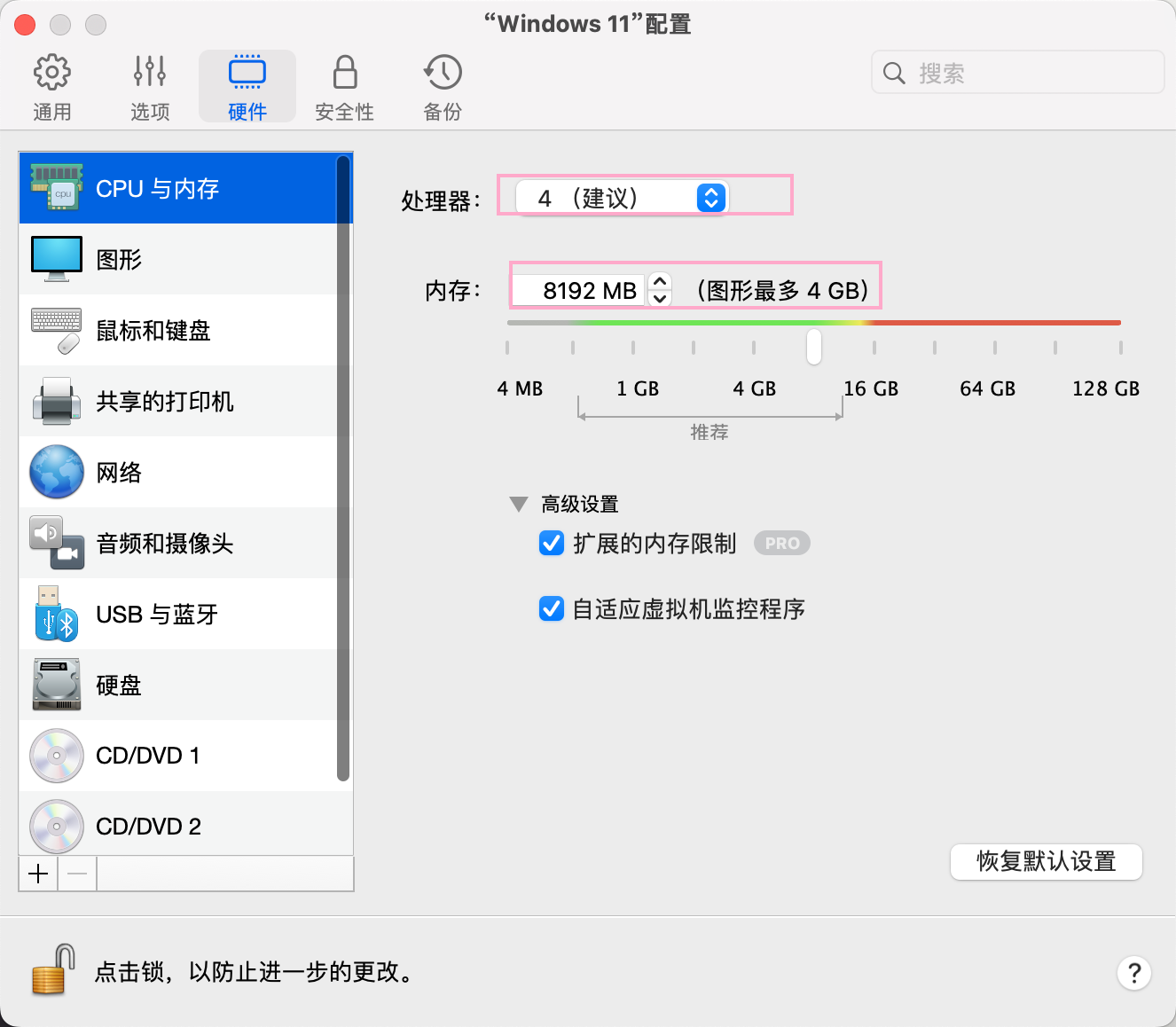The width and height of the screenshot is (1176, 1027).
Task: Click the memory slider handle
Action: (x=813, y=347)
